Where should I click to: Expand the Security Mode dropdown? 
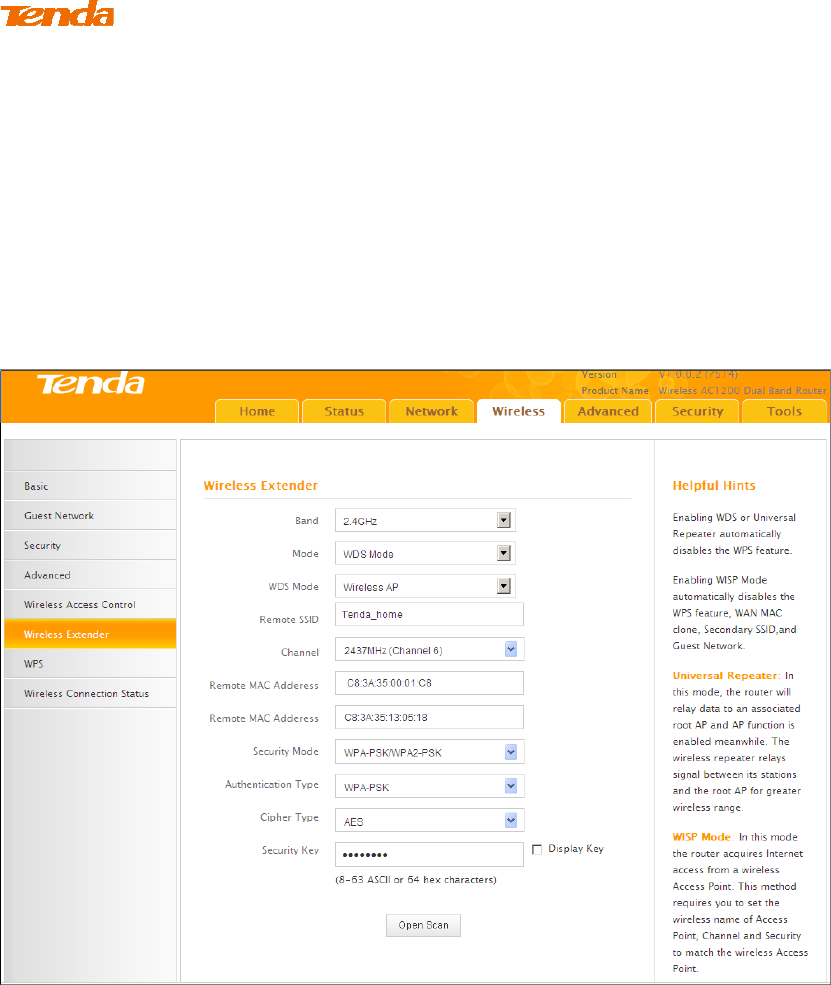pos(430,752)
